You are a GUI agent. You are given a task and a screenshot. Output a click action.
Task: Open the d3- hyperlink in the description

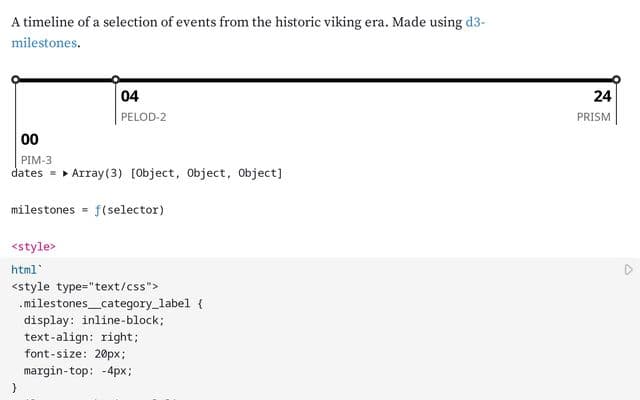pos(475,22)
